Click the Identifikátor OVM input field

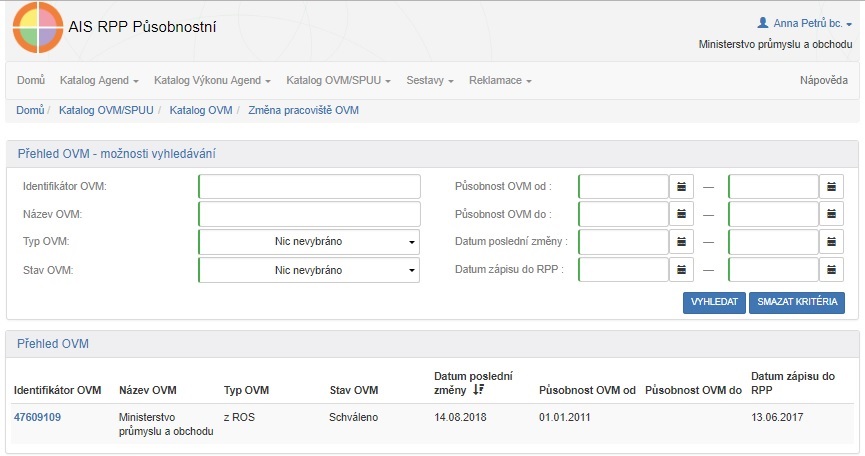(309, 187)
